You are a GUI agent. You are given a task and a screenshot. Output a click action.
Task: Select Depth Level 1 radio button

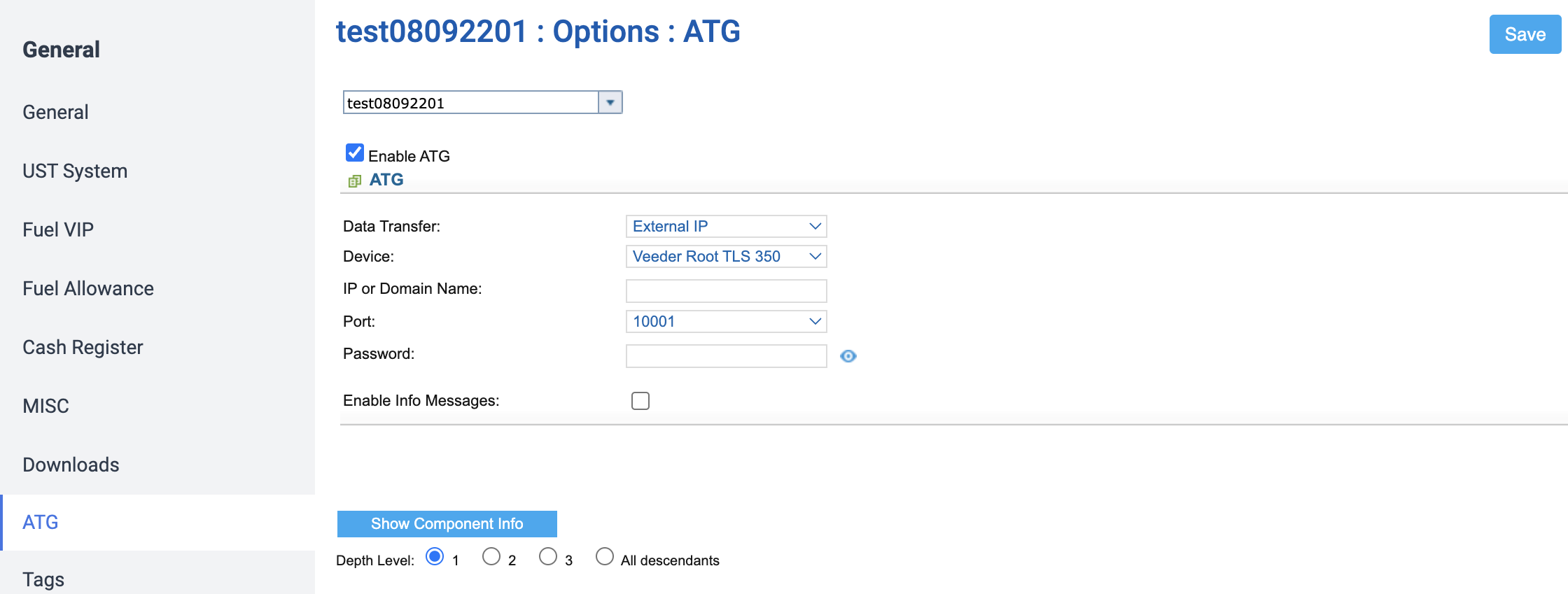click(435, 556)
